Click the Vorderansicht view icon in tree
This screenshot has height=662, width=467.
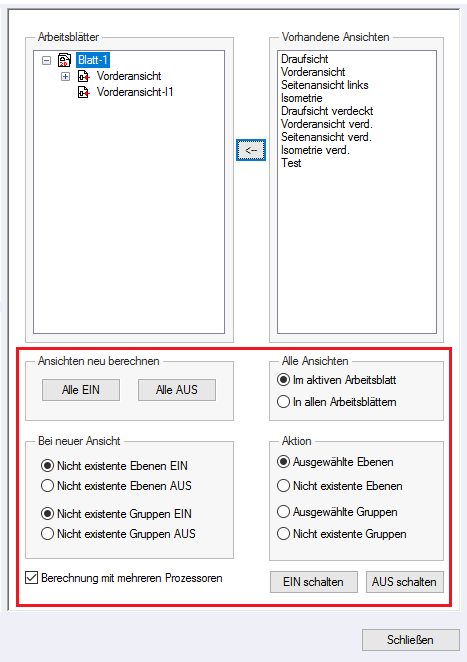[x=84, y=76]
